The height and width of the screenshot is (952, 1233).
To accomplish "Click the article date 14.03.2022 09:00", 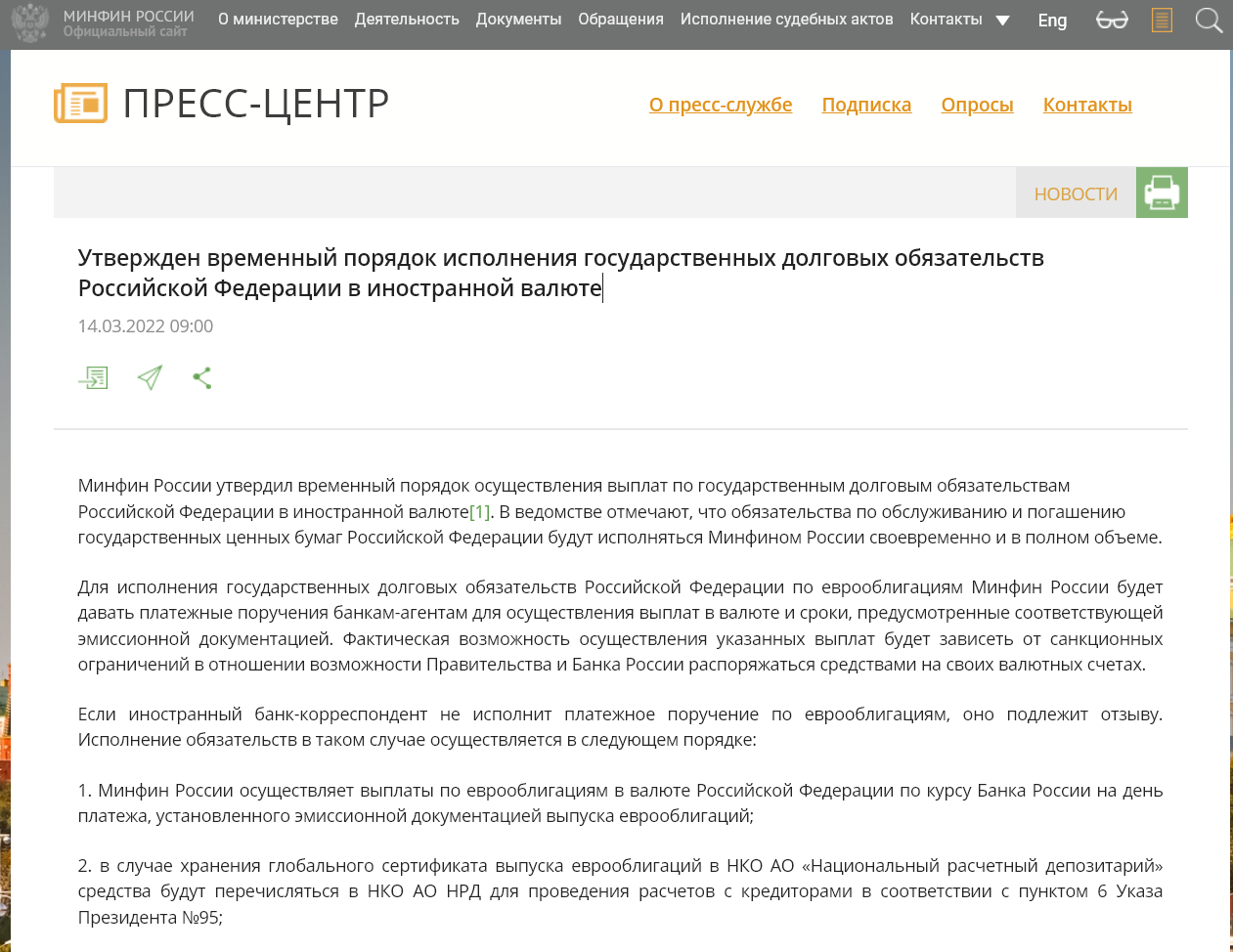I will [x=146, y=326].
